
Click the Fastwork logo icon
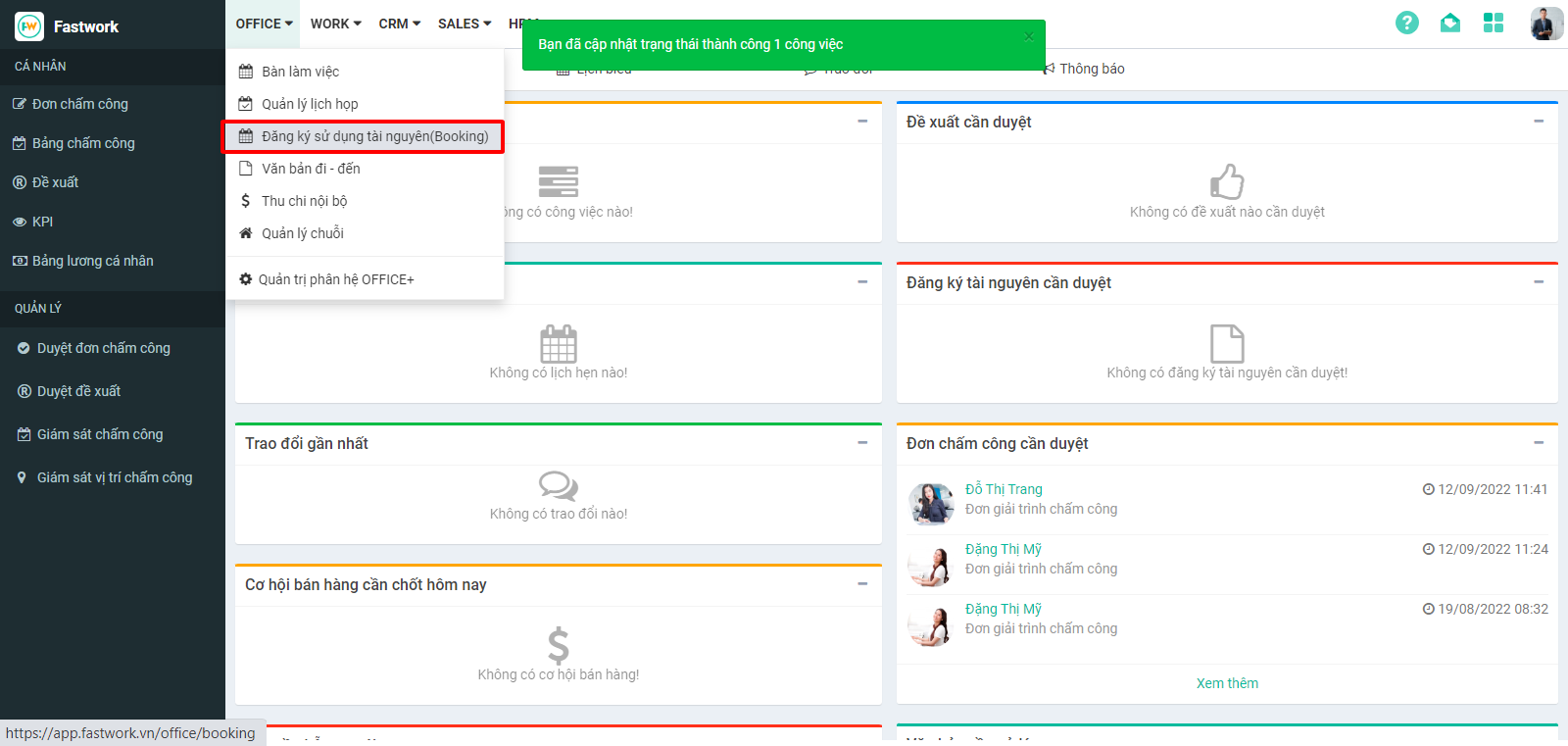click(x=29, y=26)
